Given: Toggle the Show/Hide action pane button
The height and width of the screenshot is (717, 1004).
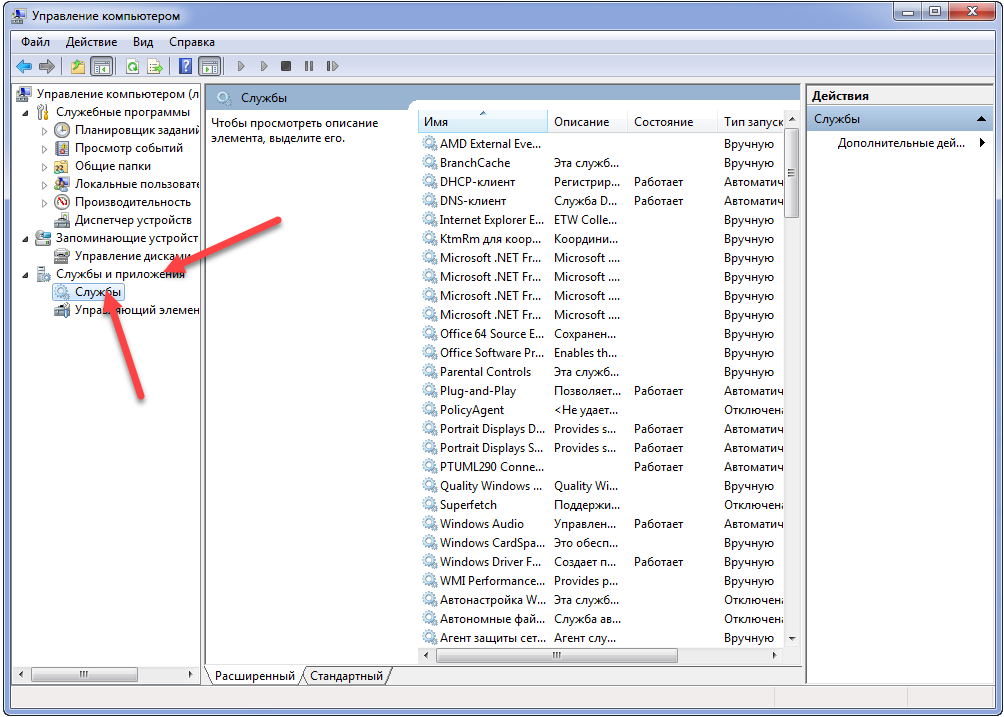Looking at the screenshot, I should pyautogui.click(x=209, y=67).
